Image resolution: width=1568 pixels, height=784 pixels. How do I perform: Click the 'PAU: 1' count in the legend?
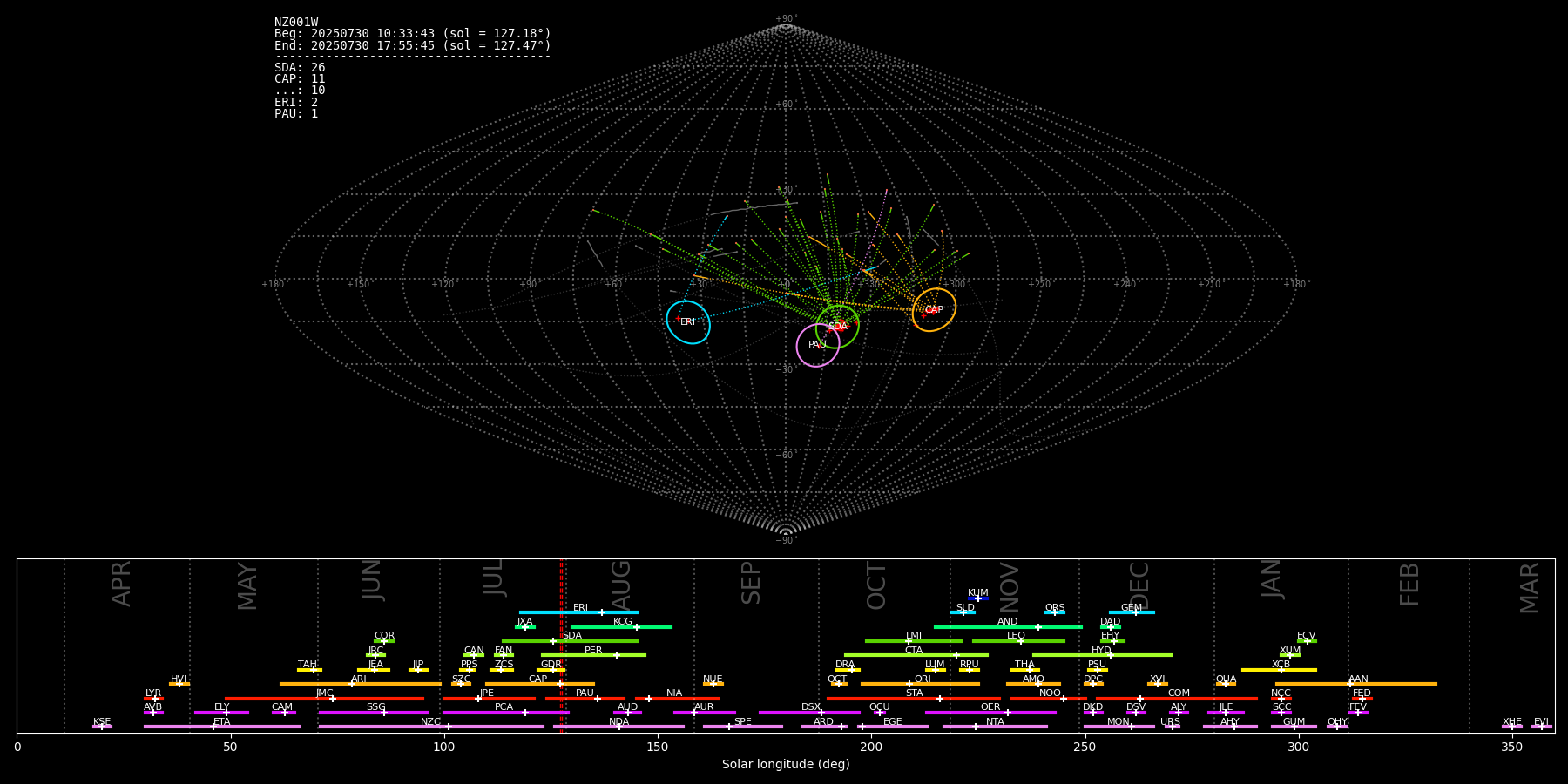click(296, 113)
